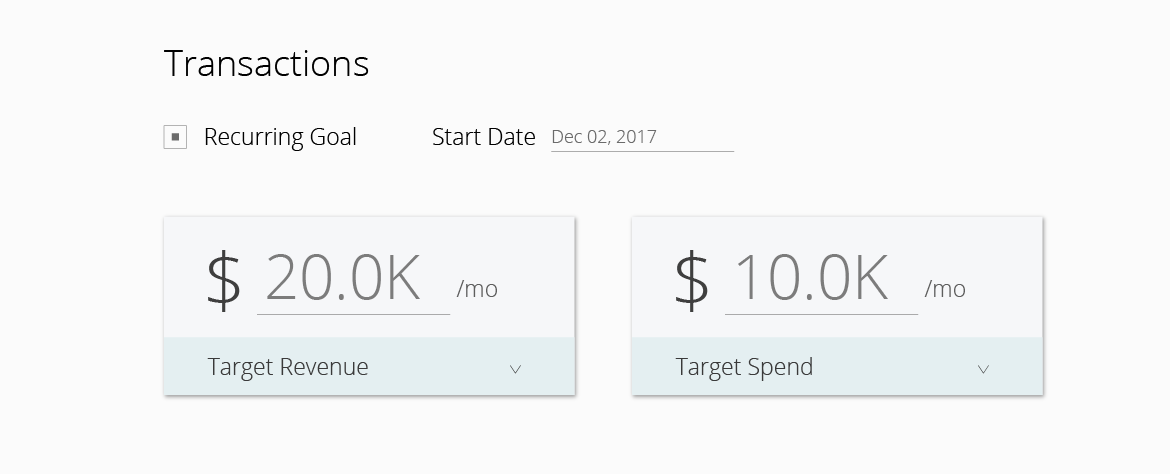
Task: Toggle the Recurring Goal checkbox
Action: 175,137
